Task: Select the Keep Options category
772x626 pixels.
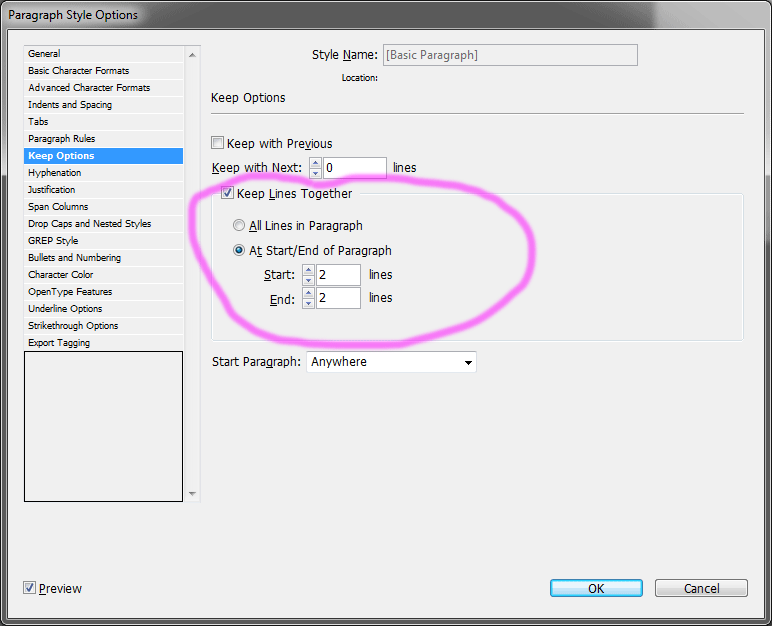Action: [103, 156]
